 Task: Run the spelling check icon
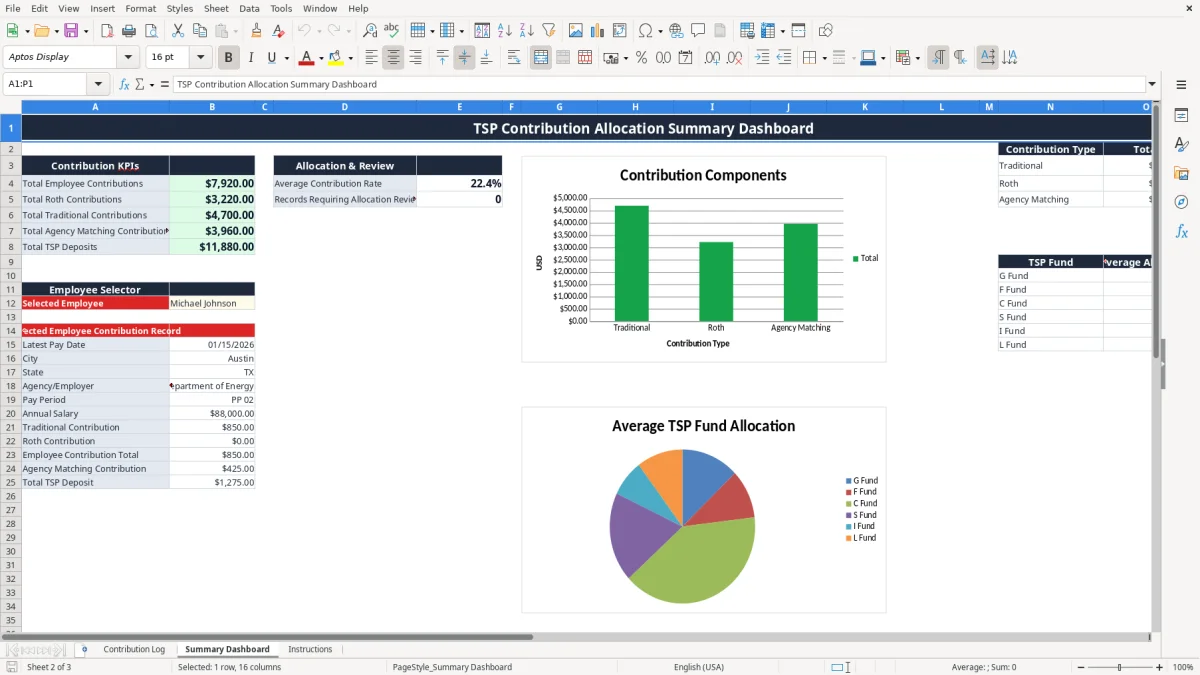[x=392, y=31]
